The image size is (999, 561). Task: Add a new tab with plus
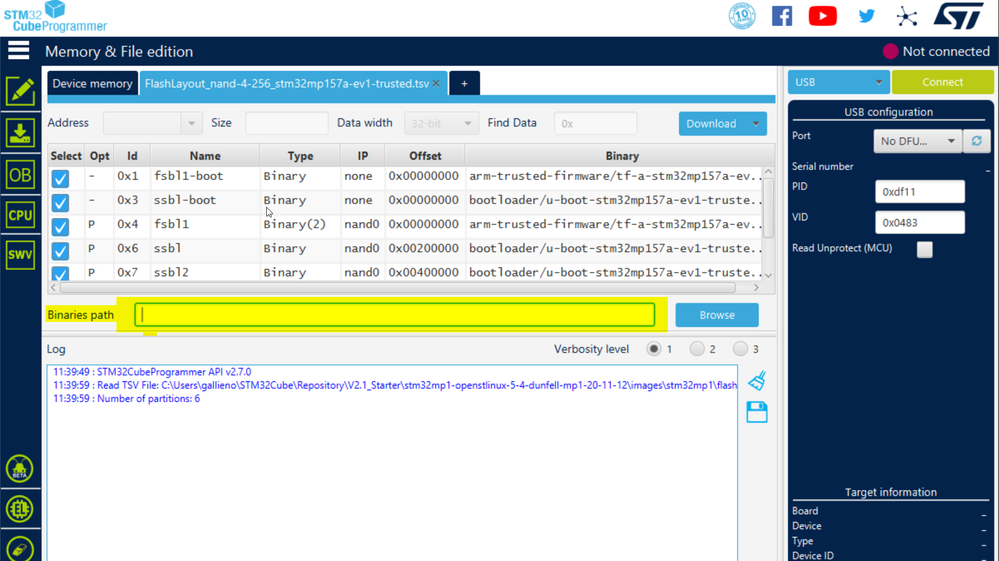click(x=464, y=83)
